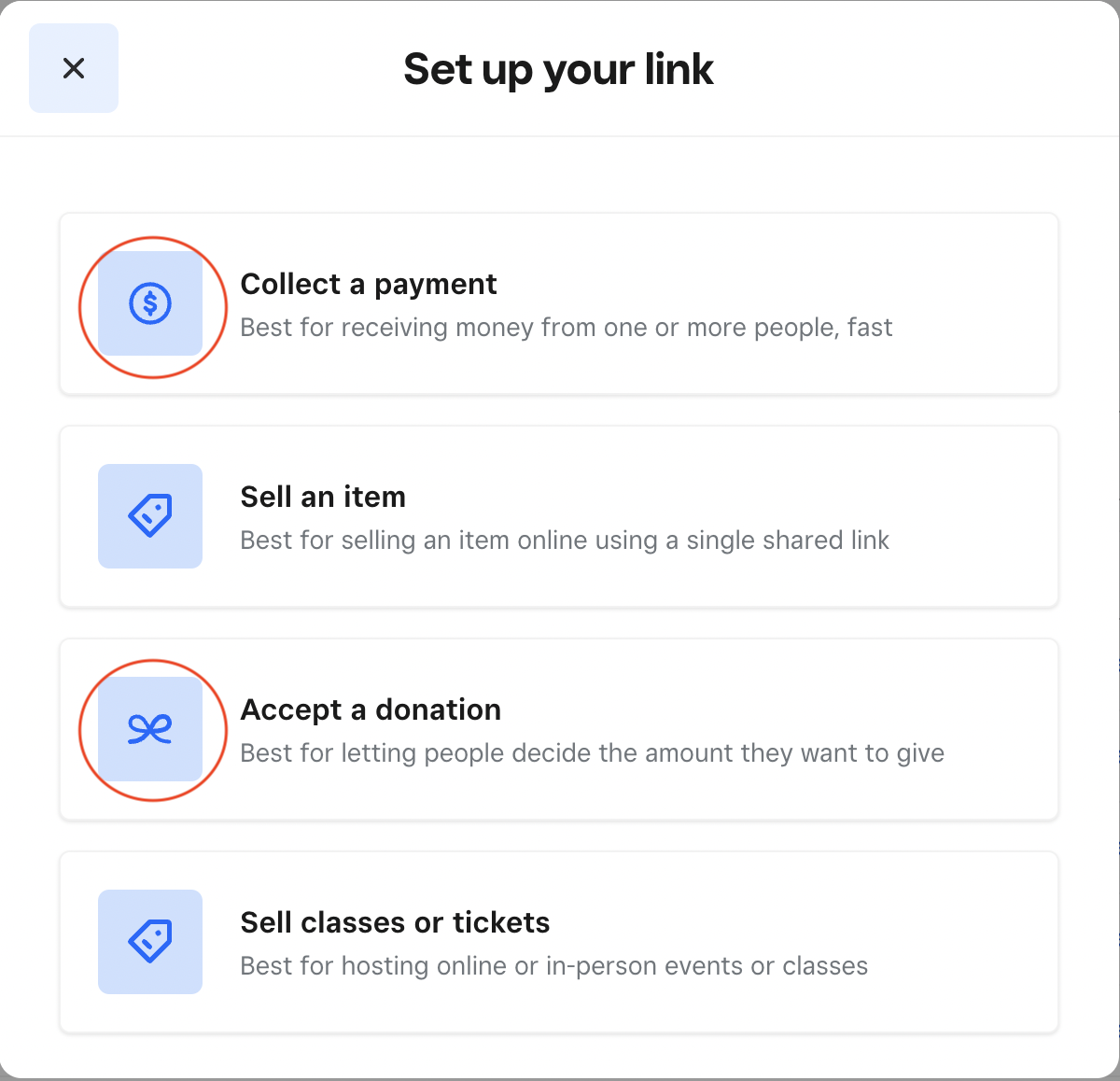Click the ribbon bow donation icon
Image resolution: width=1120 pixels, height=1081 pixels.
[x=150, y=729]
